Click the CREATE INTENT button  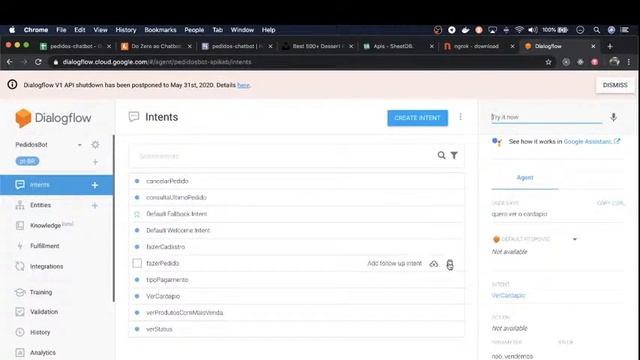point(417,118)
